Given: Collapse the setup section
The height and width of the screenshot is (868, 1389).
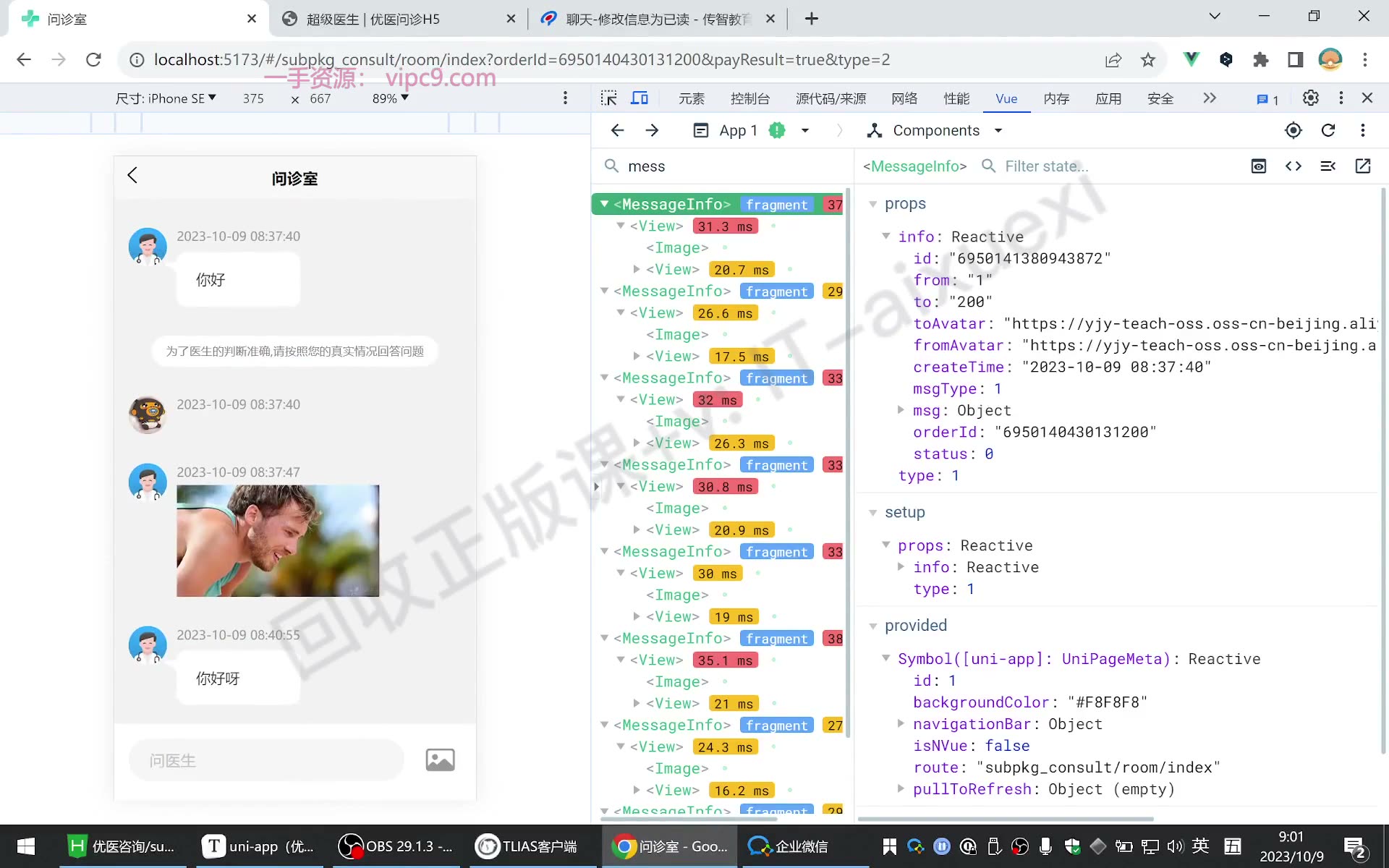Looking at the screenshot, I should (873, 513).
